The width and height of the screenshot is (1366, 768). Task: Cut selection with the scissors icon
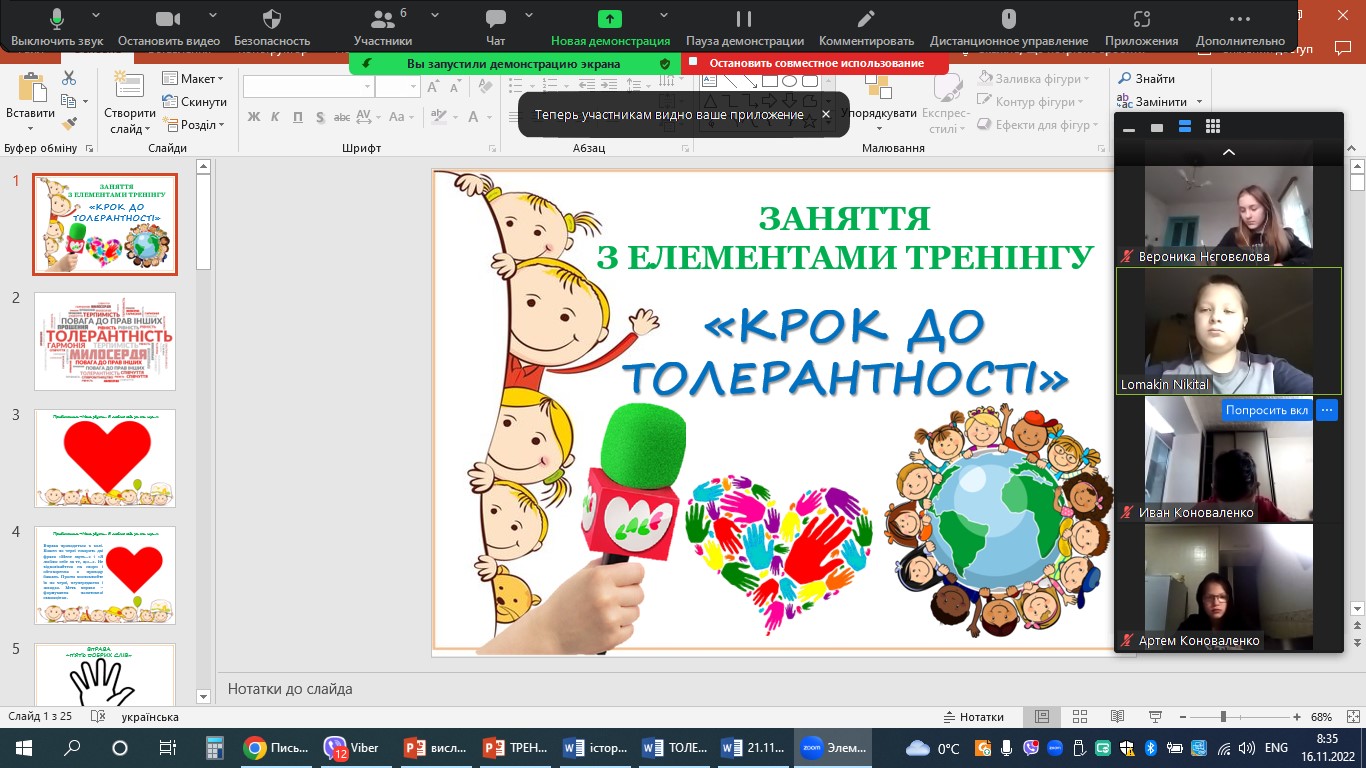click(x=69, y=78)
